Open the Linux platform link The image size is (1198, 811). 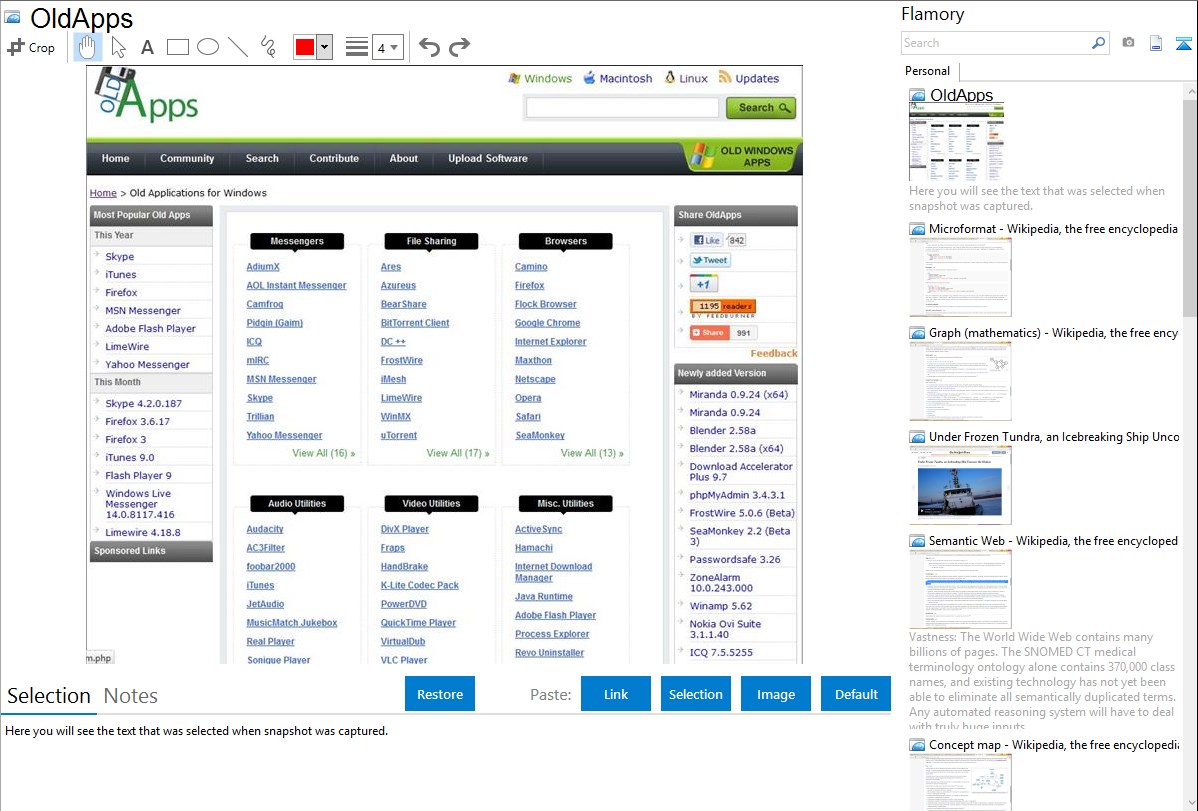pos(686,78)
